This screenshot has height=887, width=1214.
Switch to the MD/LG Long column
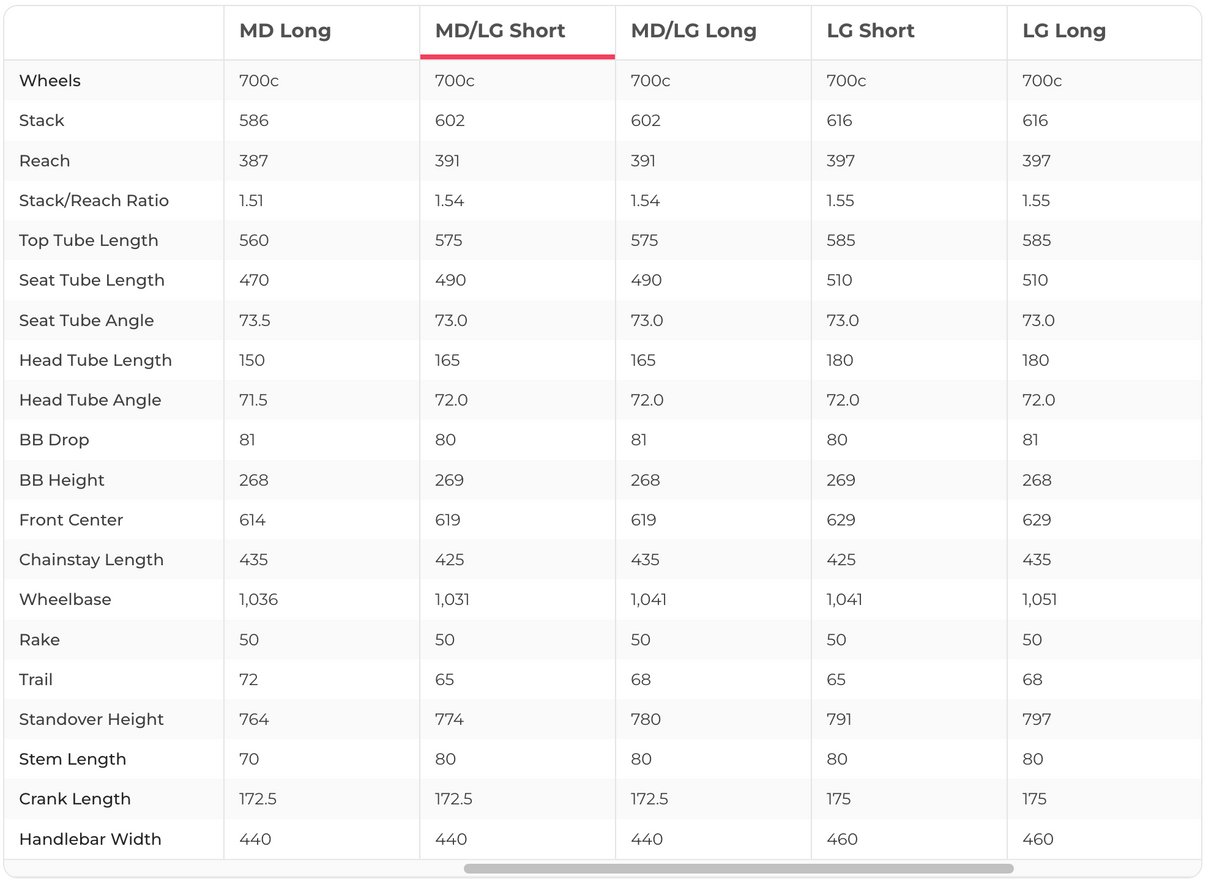pyautogui.click(x=693, y=31)
